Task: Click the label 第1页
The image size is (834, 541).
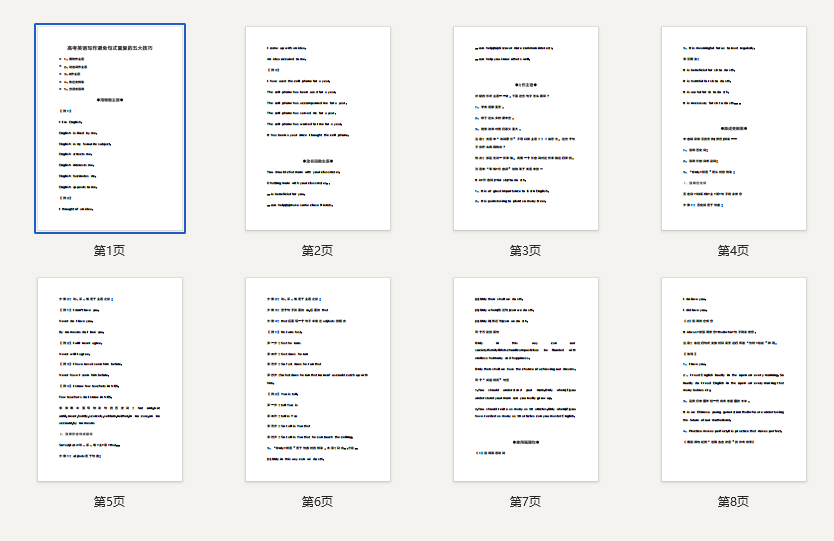Action: [110, 251]
